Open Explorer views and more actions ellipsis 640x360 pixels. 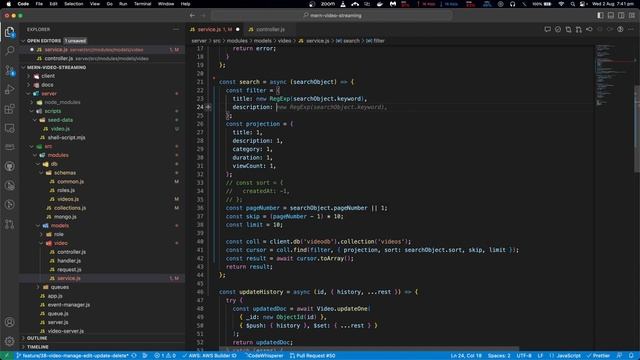[176, 29]
